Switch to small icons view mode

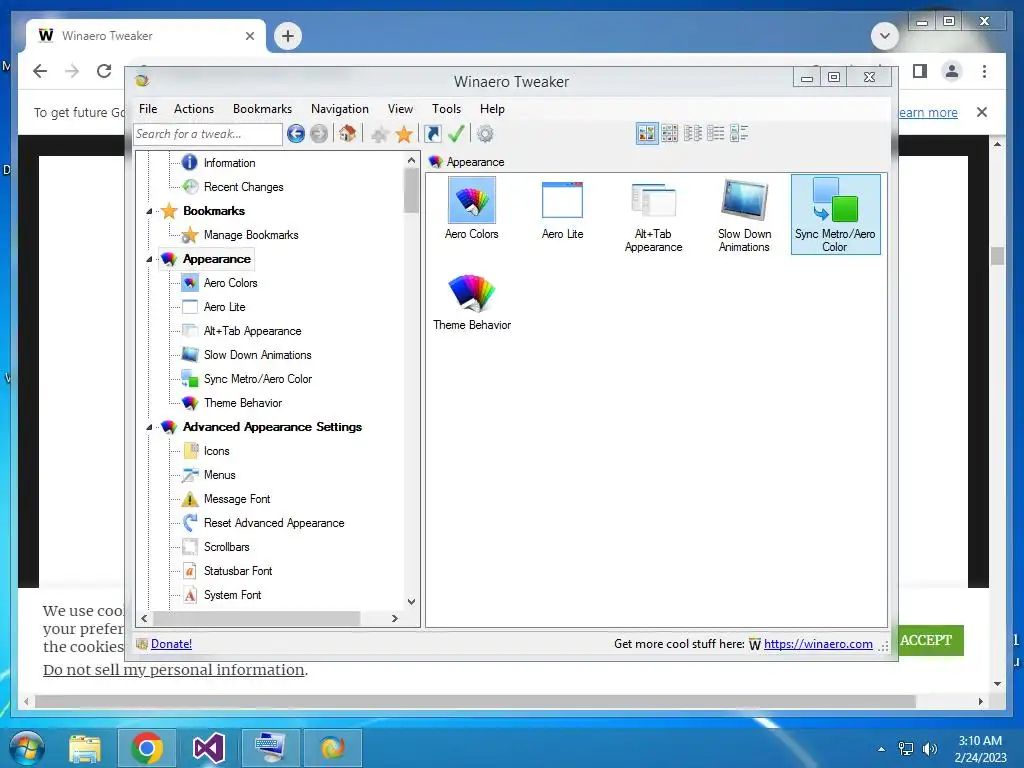click(x=669, y=134)
